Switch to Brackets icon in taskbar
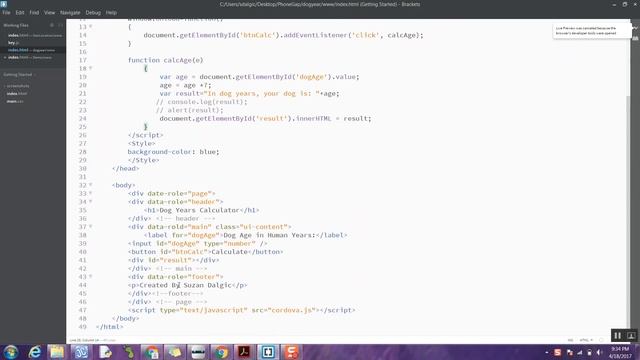This screenshot has height=360, width=640. (x=268, y=352)
